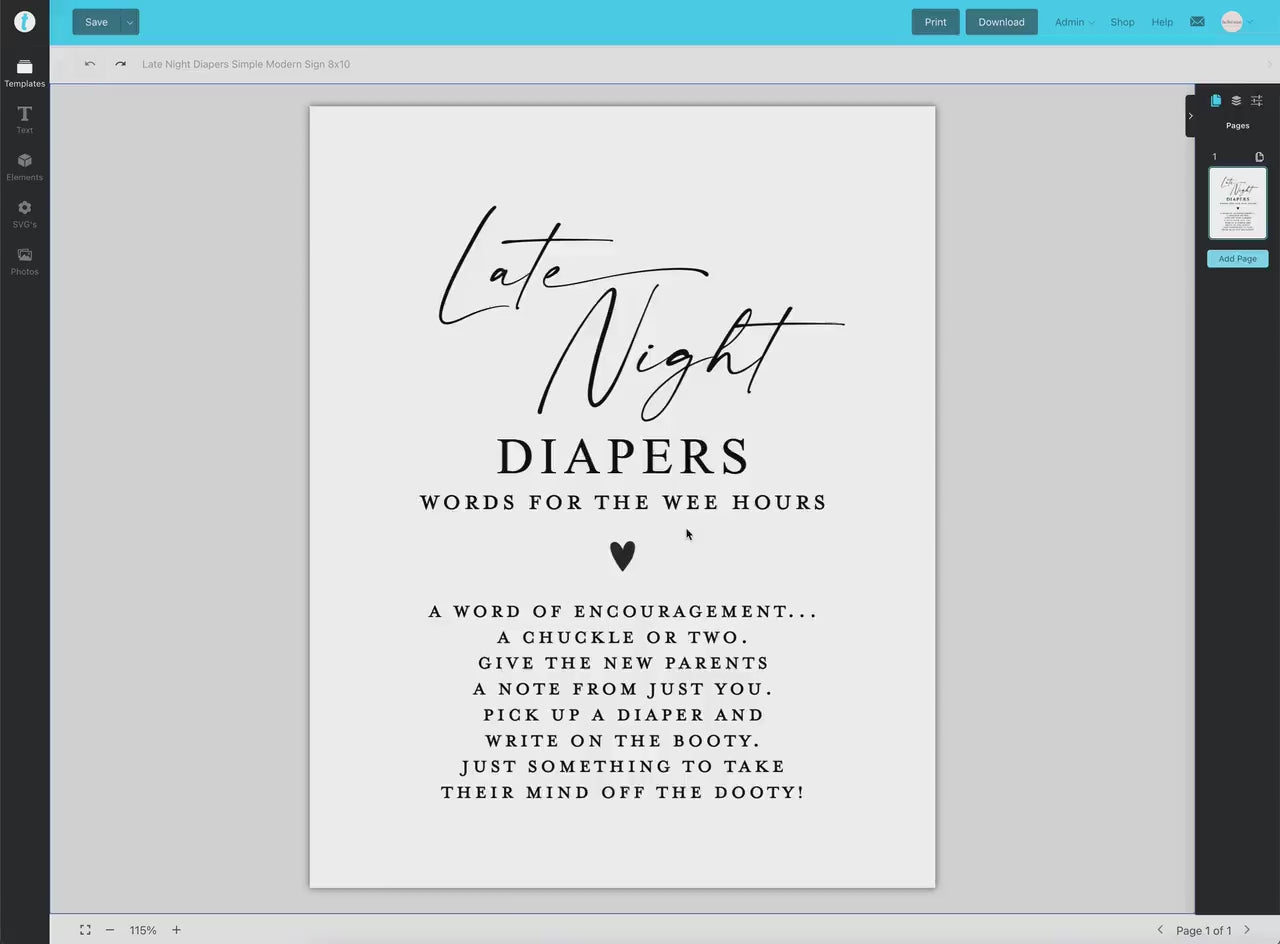Open the settings sliders panel icon

1257,100
